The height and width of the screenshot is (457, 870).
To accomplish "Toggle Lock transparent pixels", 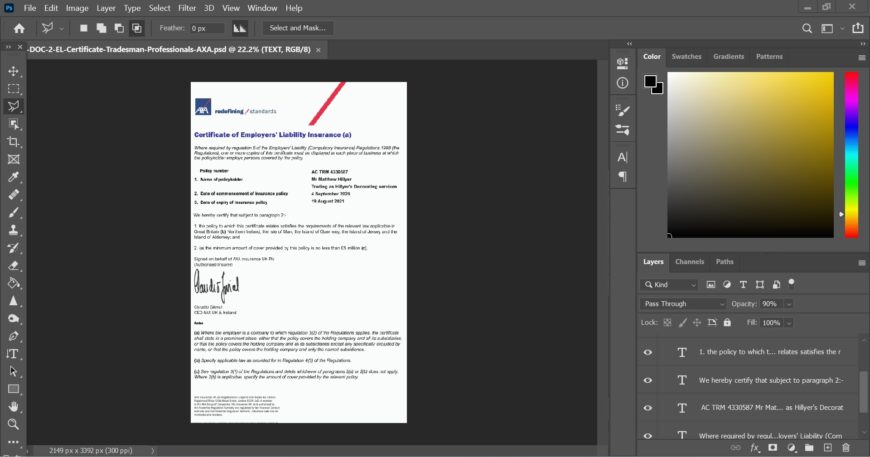I will click(667, 323).
